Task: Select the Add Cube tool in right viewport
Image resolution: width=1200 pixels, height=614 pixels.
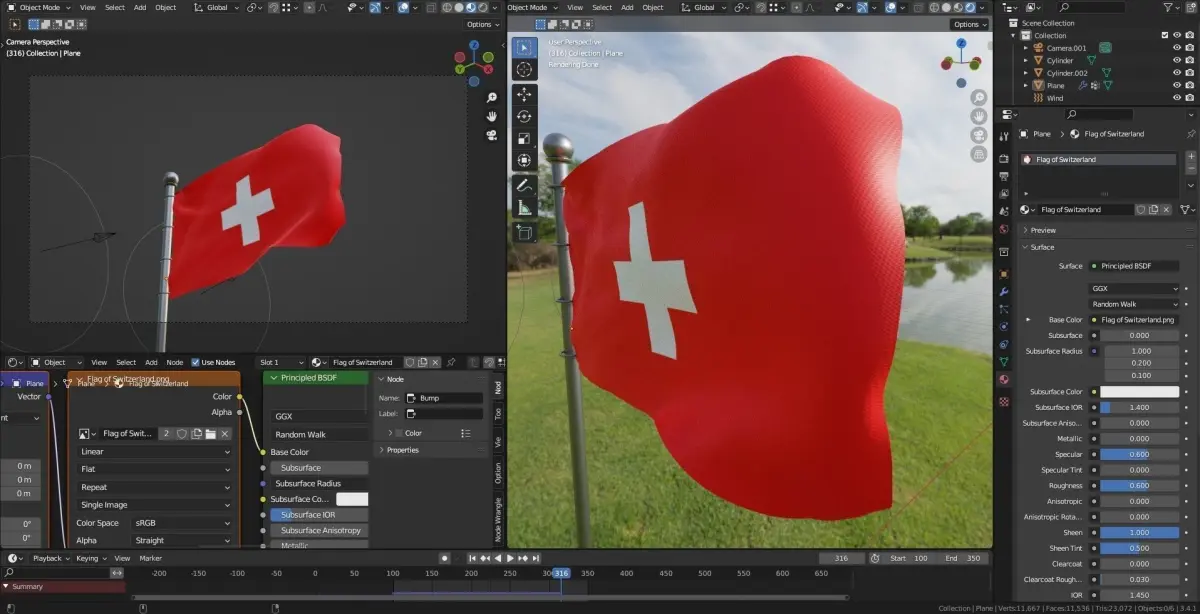Action: point(524,232)
